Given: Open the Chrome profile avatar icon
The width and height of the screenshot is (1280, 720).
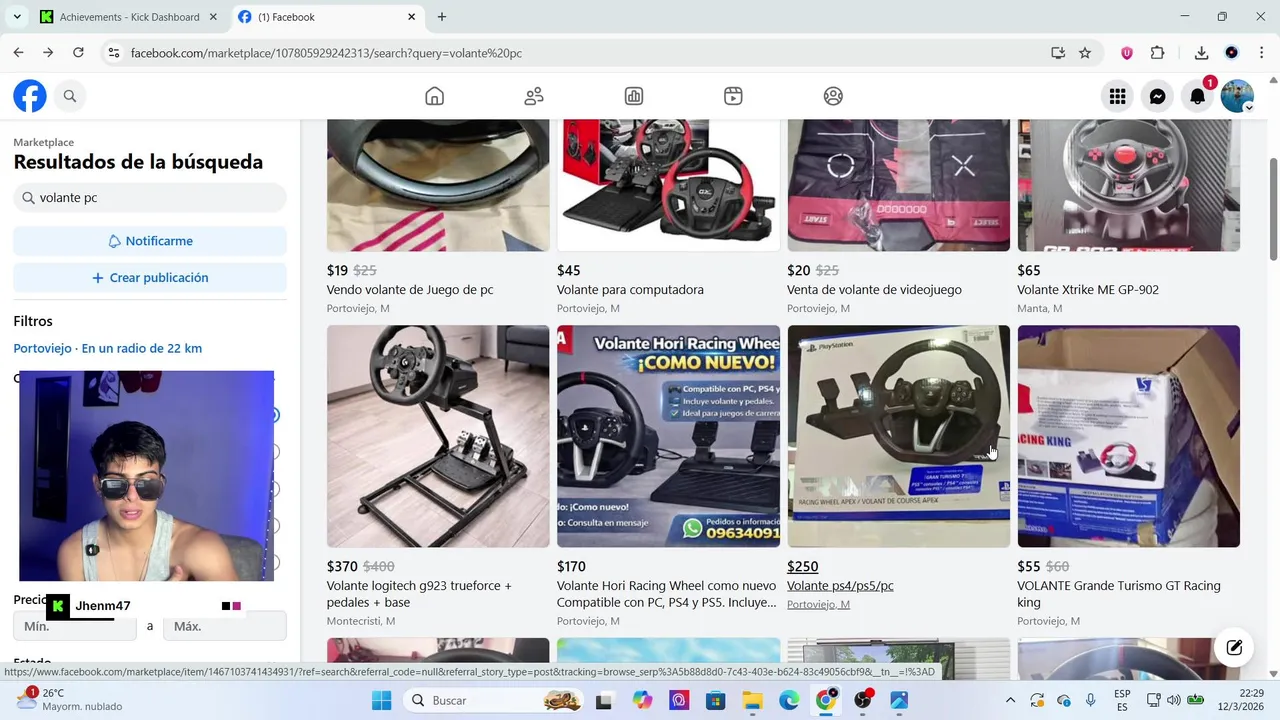Looking at the screenshot, I should (x=1232, y=53).
